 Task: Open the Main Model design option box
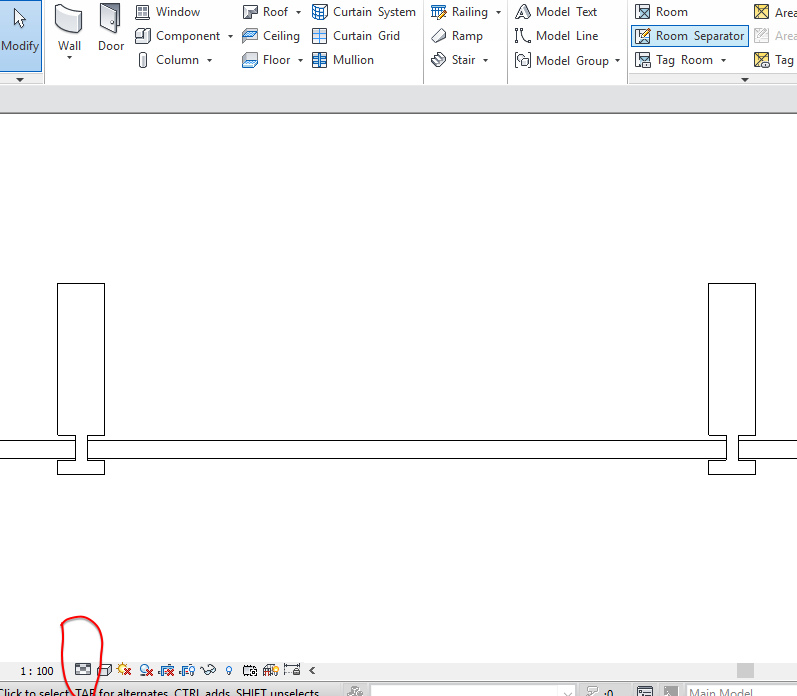(x=742, y=691)
